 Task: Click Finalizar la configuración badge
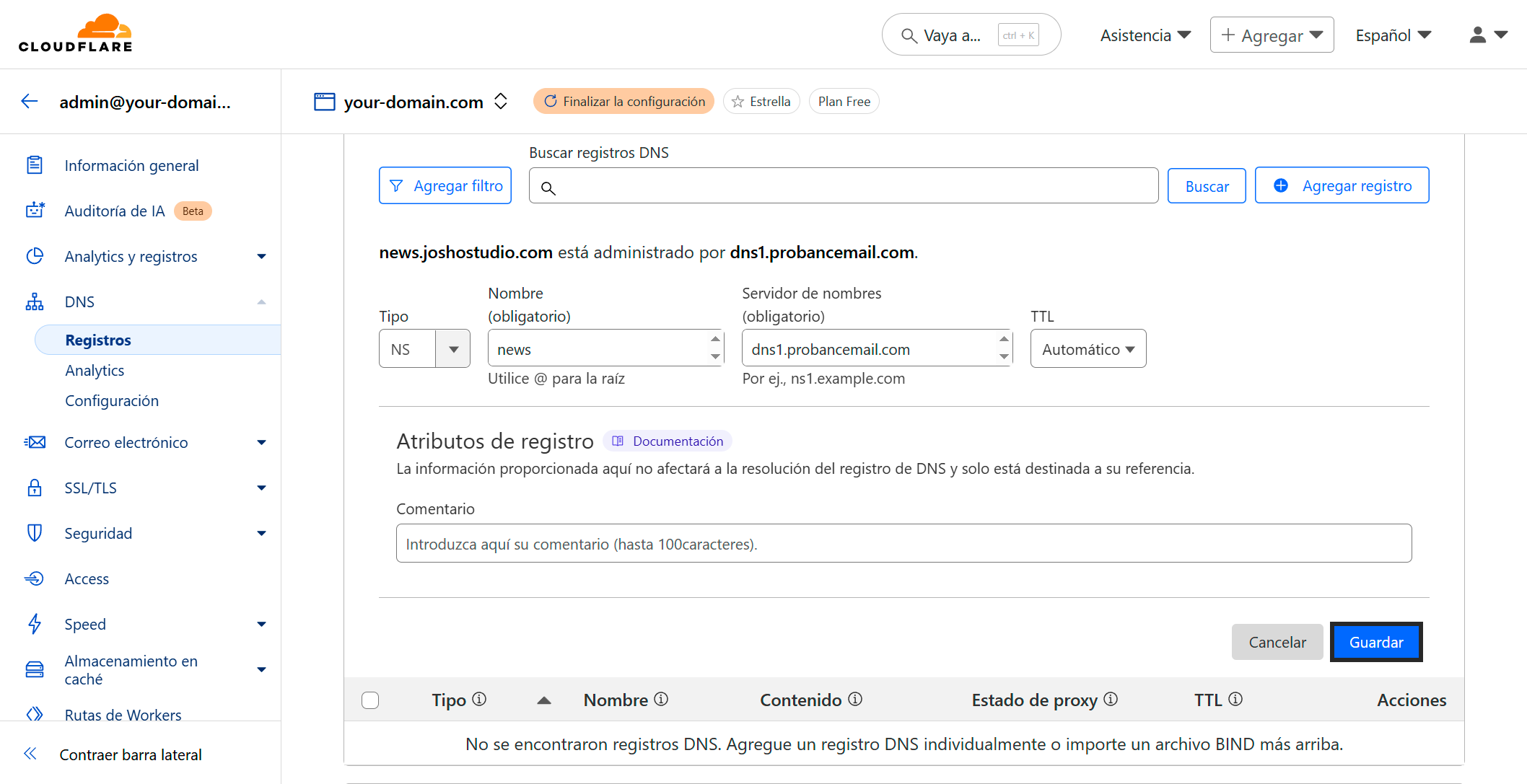coord(624,101)
